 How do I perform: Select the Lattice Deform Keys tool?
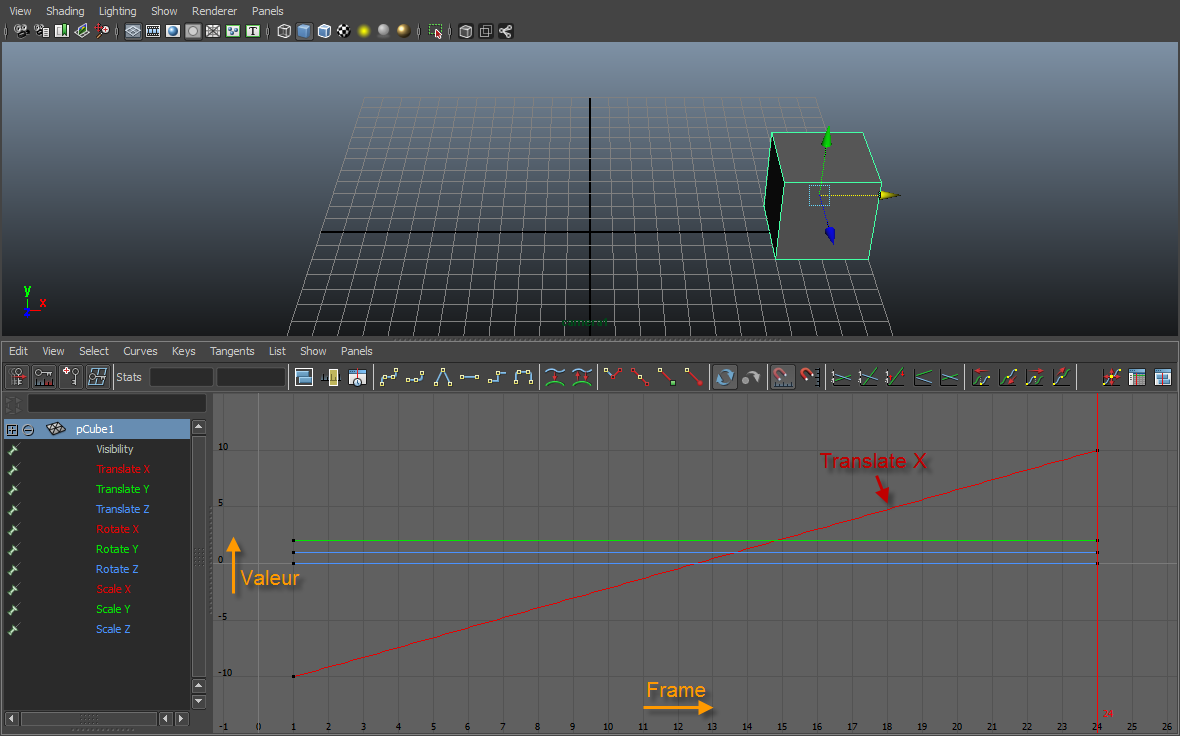97,377
